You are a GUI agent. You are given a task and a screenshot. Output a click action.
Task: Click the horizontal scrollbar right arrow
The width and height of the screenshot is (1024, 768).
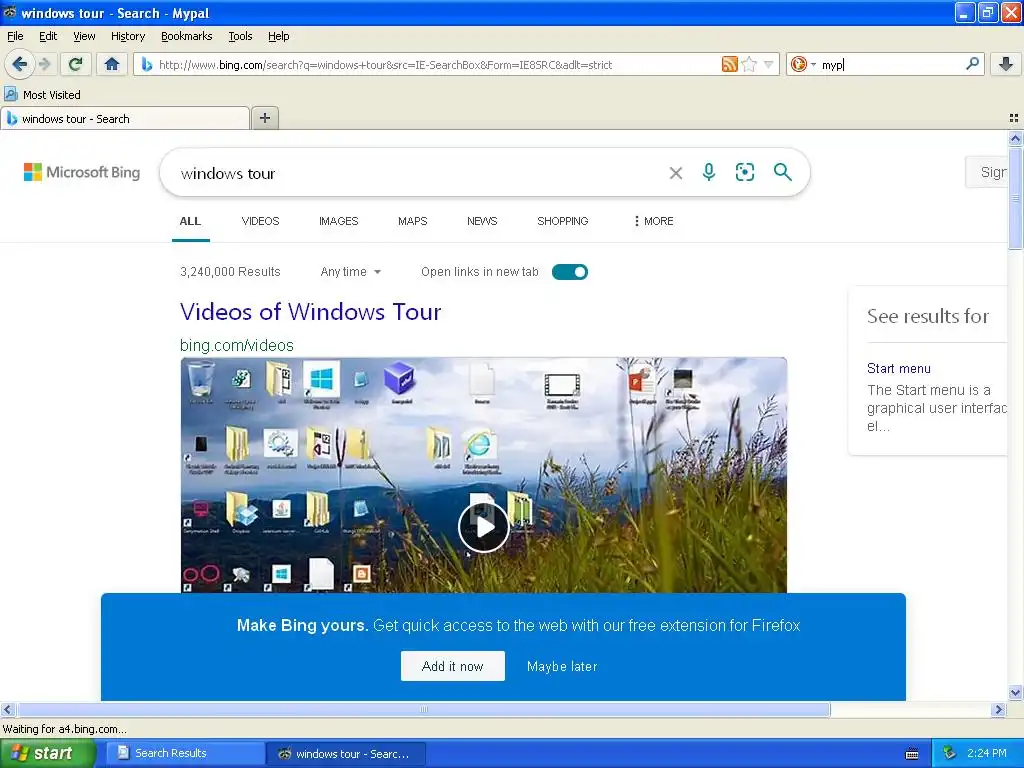pos(998,709)
